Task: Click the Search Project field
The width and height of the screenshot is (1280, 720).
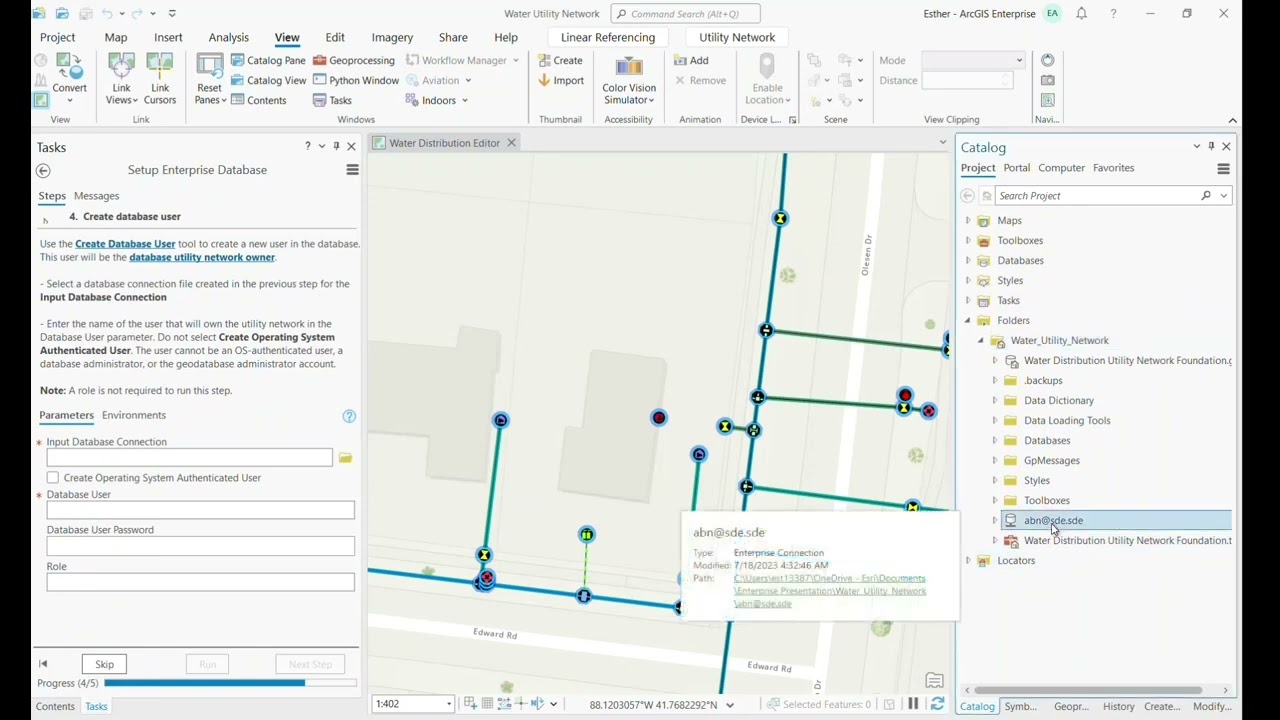Action: pyautogui.click(x=1097, y=196)
